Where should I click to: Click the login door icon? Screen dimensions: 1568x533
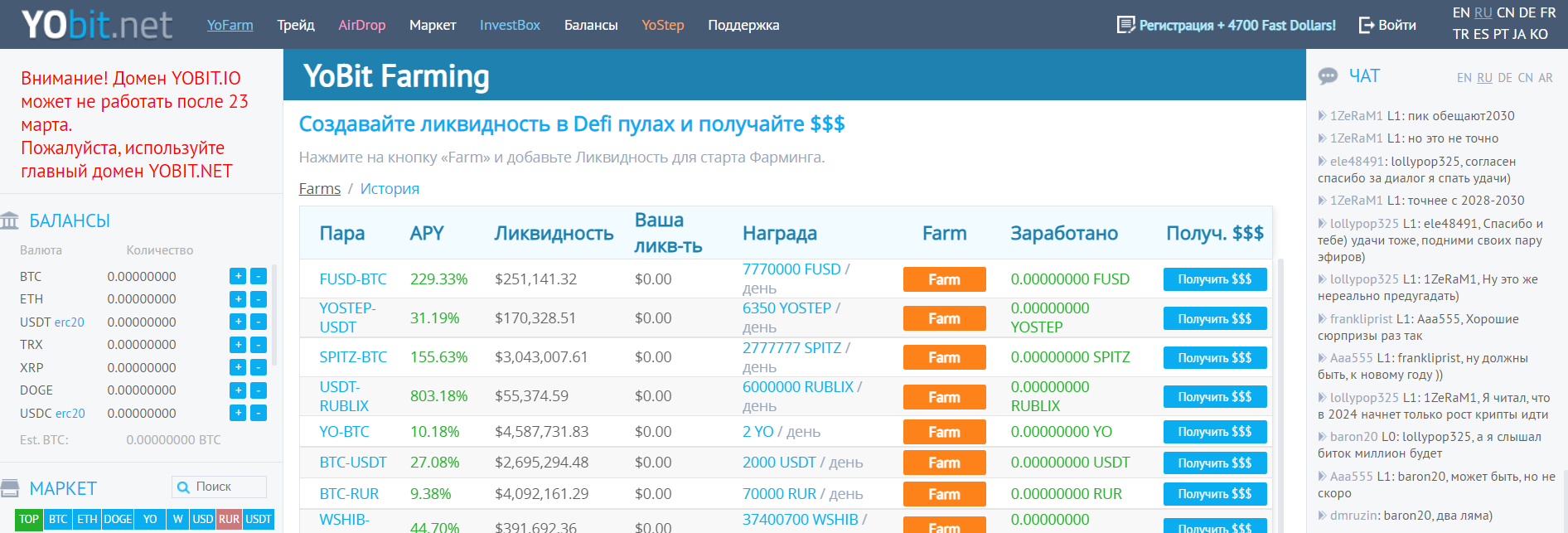1367,25
